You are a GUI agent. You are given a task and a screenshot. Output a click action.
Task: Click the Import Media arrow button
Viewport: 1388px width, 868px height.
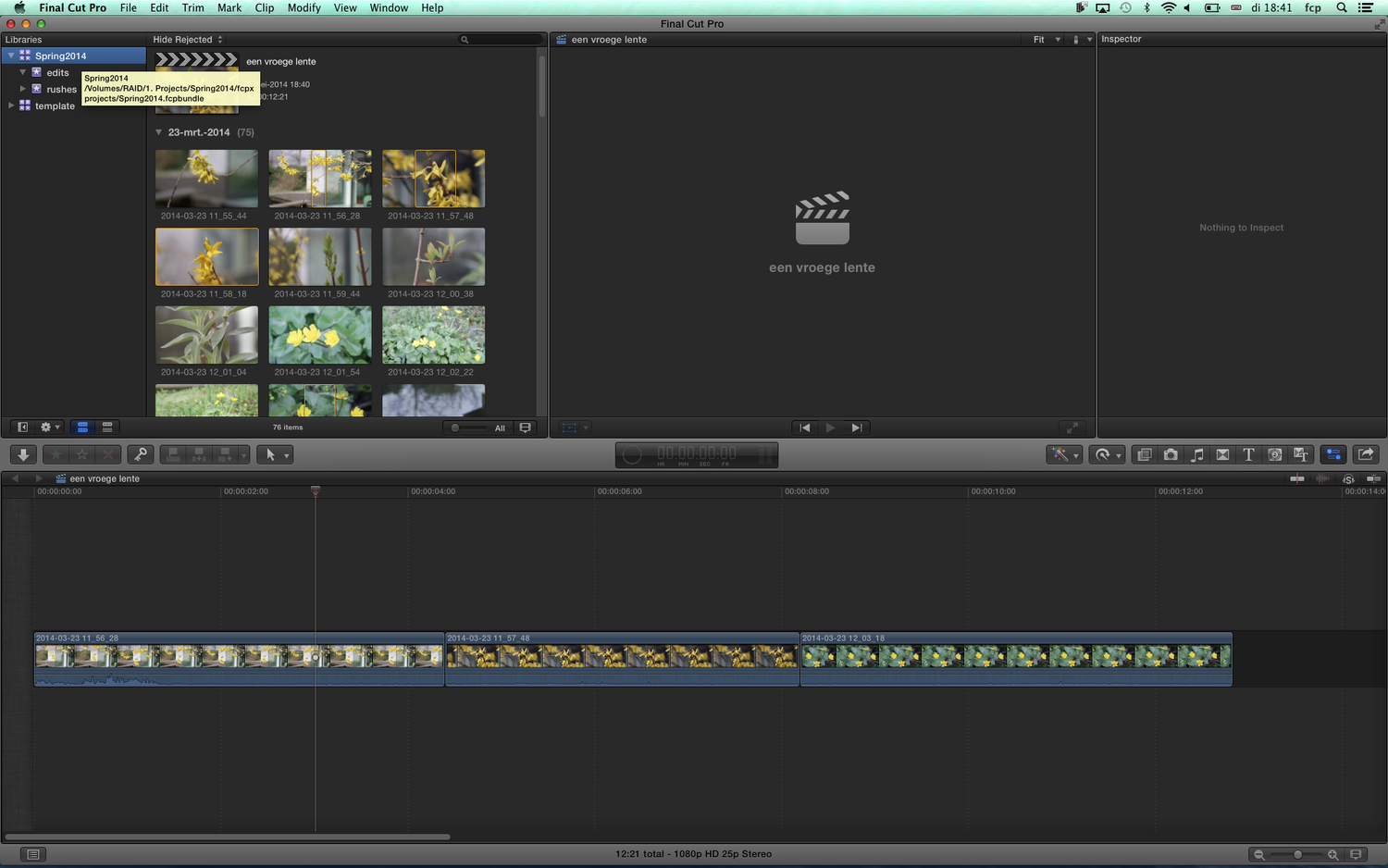(x=23, y=454)
